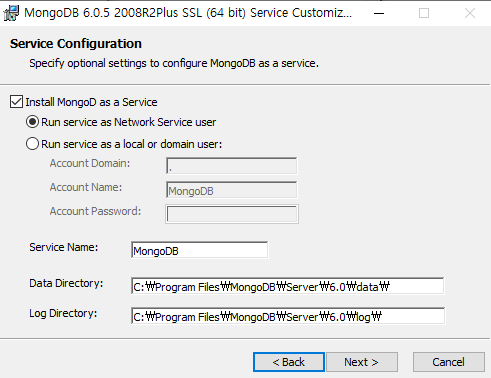Click the Service Name label
This screenshot has width=491, height=378.
pos(64,247)
